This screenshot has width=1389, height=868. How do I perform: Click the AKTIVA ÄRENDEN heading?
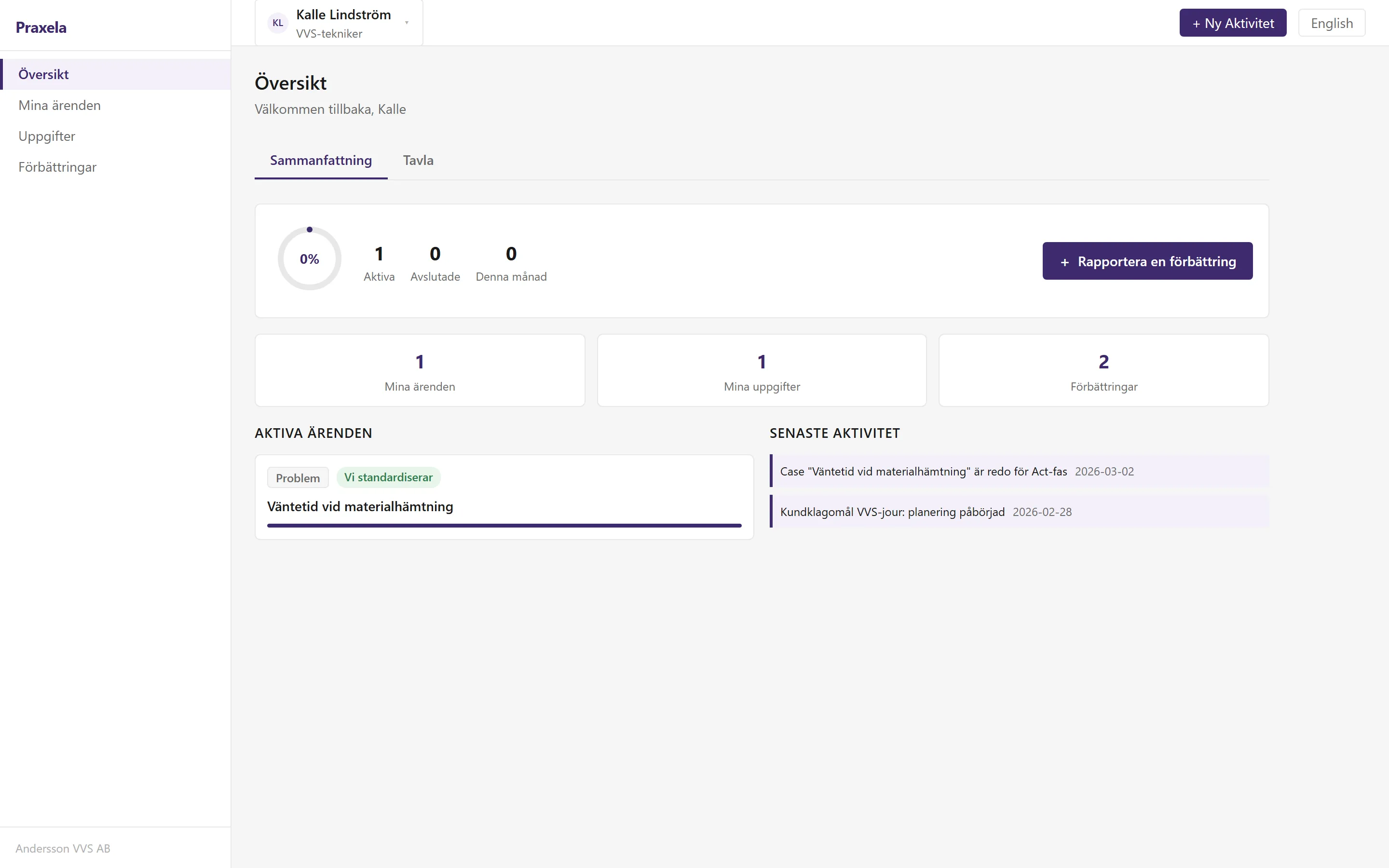[x=313, y=433]
